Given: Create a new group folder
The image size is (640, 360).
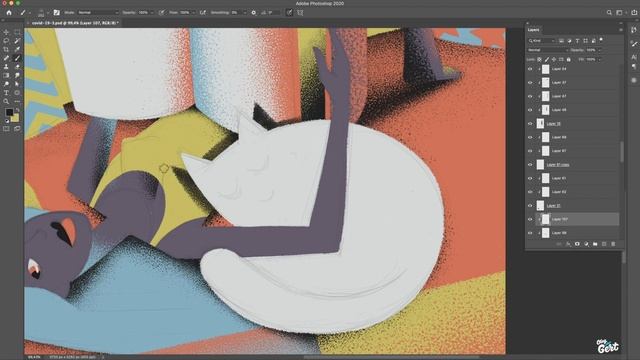Looking at the screenshot, I should coord(595,244).
